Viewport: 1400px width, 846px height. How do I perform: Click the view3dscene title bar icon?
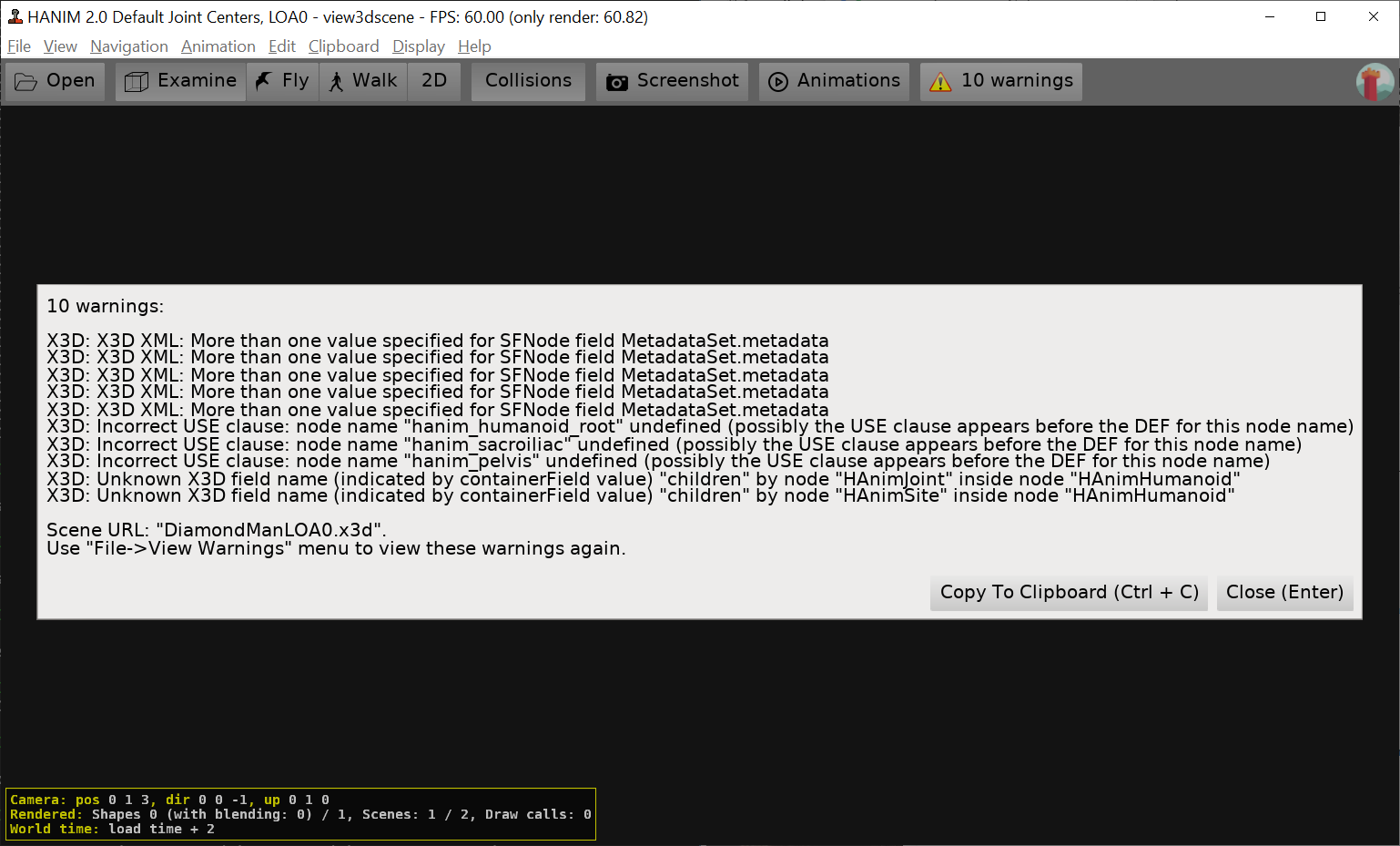point(15,16)
